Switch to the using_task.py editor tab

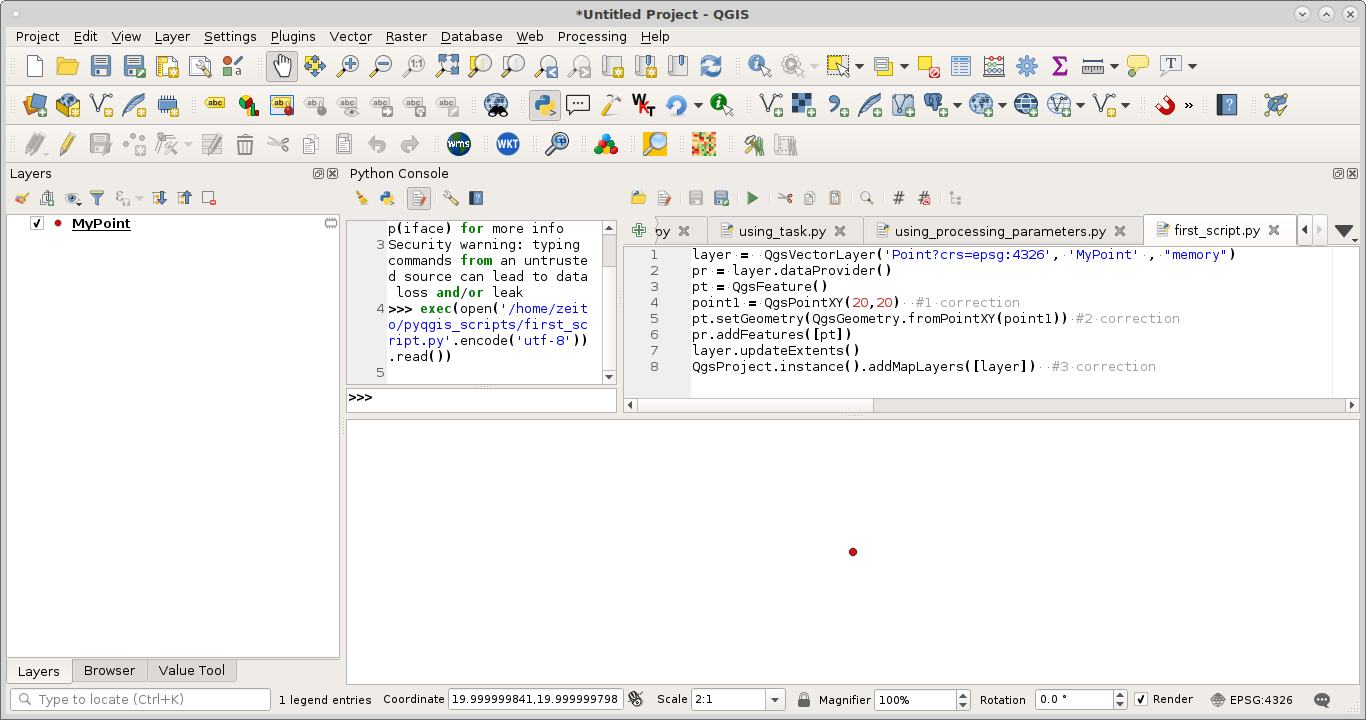(x=783, y=231)
